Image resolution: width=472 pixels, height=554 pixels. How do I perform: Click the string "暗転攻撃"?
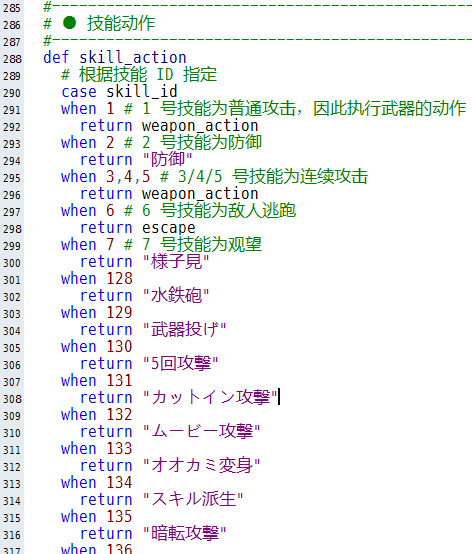point(184,533)
